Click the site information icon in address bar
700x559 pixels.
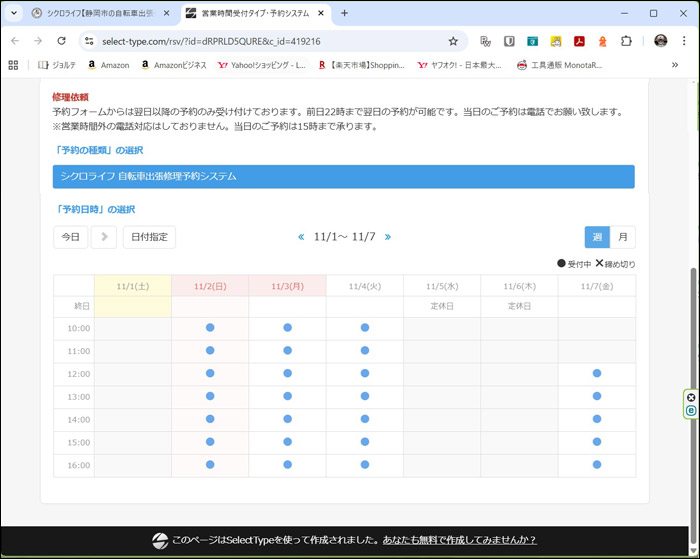click(89, 41)
